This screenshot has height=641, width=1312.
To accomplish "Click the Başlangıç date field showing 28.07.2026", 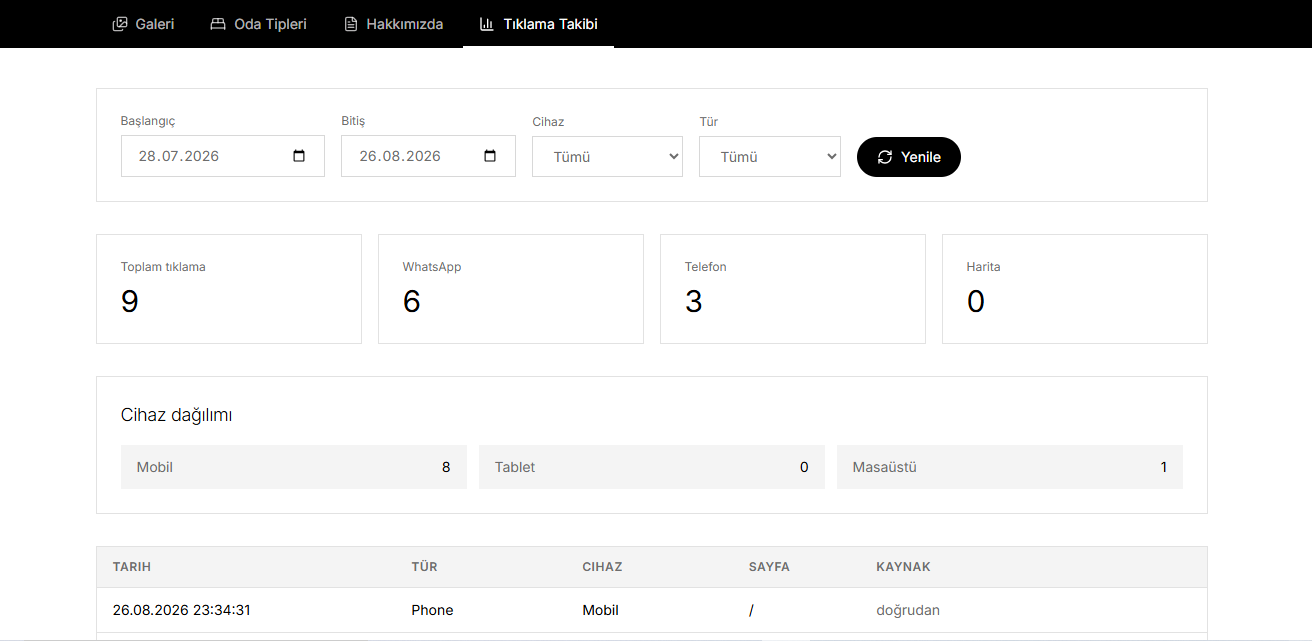I will 223,156.
